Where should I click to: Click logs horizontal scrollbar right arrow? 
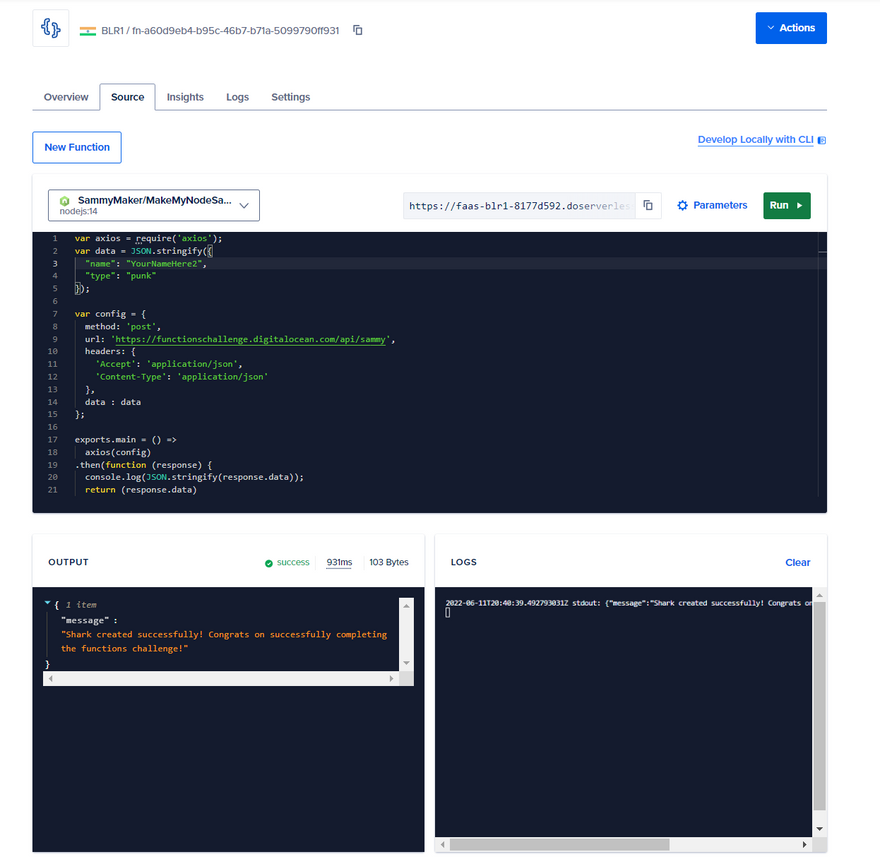coord(804,844)
